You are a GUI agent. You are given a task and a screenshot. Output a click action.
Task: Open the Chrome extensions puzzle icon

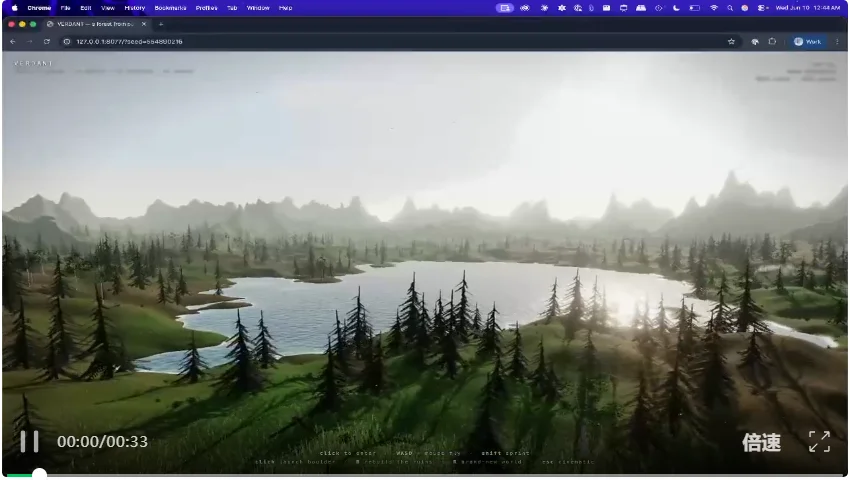tap(772, 41)
